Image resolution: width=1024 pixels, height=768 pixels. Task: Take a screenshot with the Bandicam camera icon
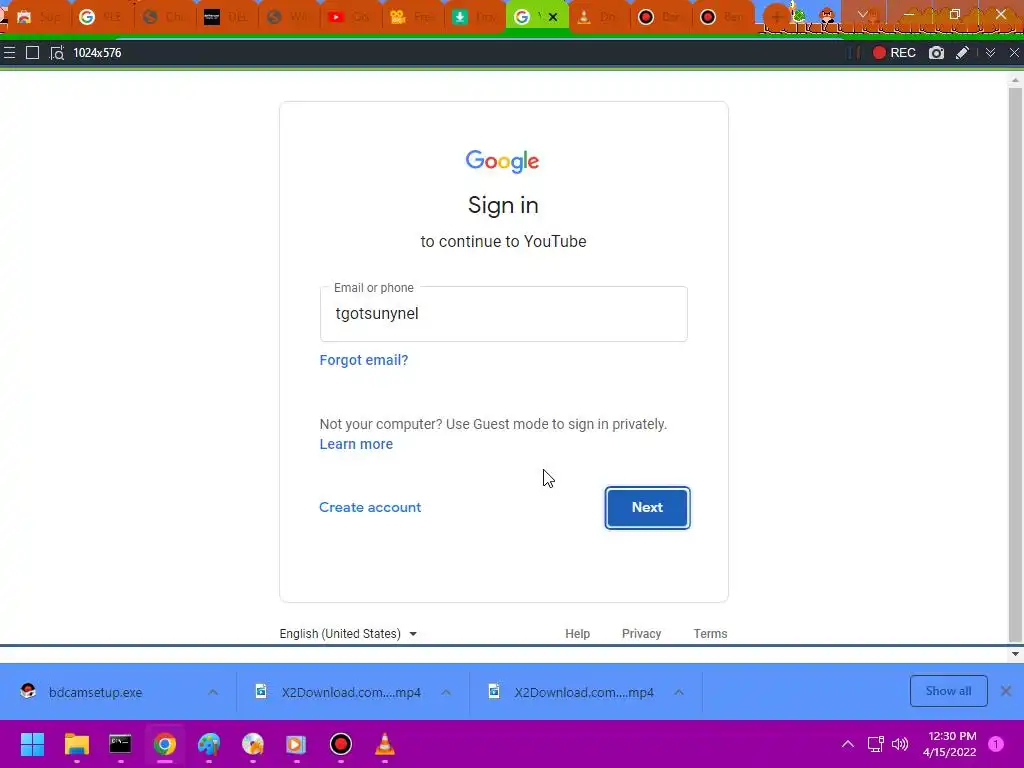[x=936, y=53]
